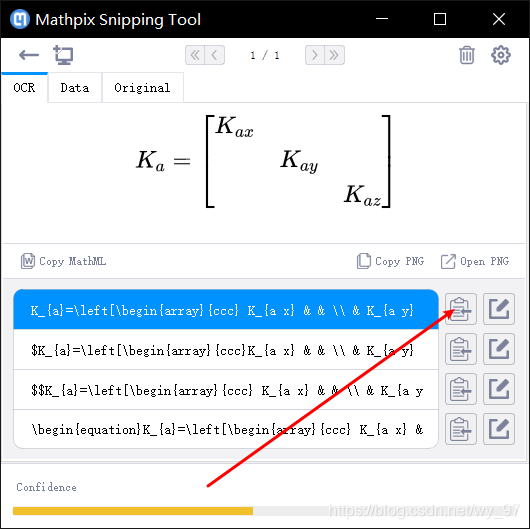Viewport: 530px width, 529px height.
Task: Select the double-dollar $$K_{a} LaTeX row
Action: [226, 390]
